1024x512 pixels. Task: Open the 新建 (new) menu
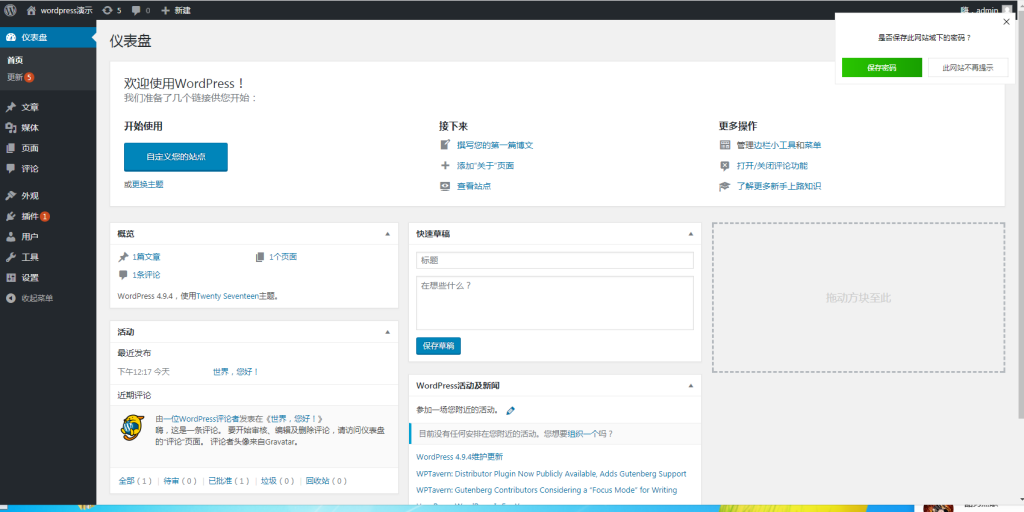tap(176, 10)
